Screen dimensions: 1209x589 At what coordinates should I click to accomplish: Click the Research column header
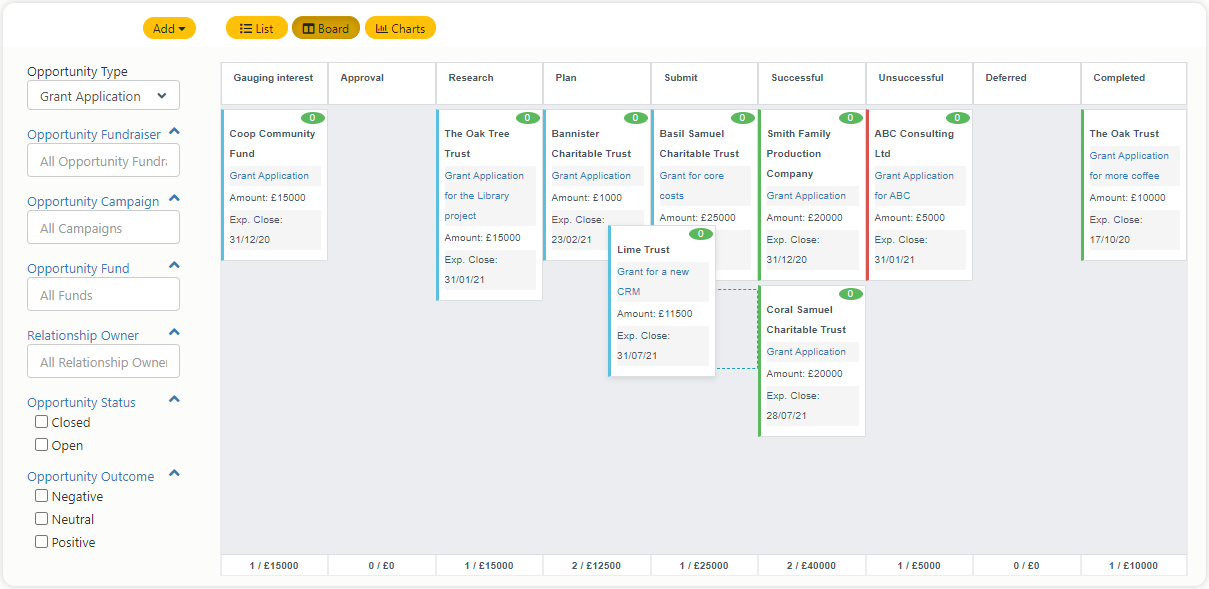click(489, 83)
